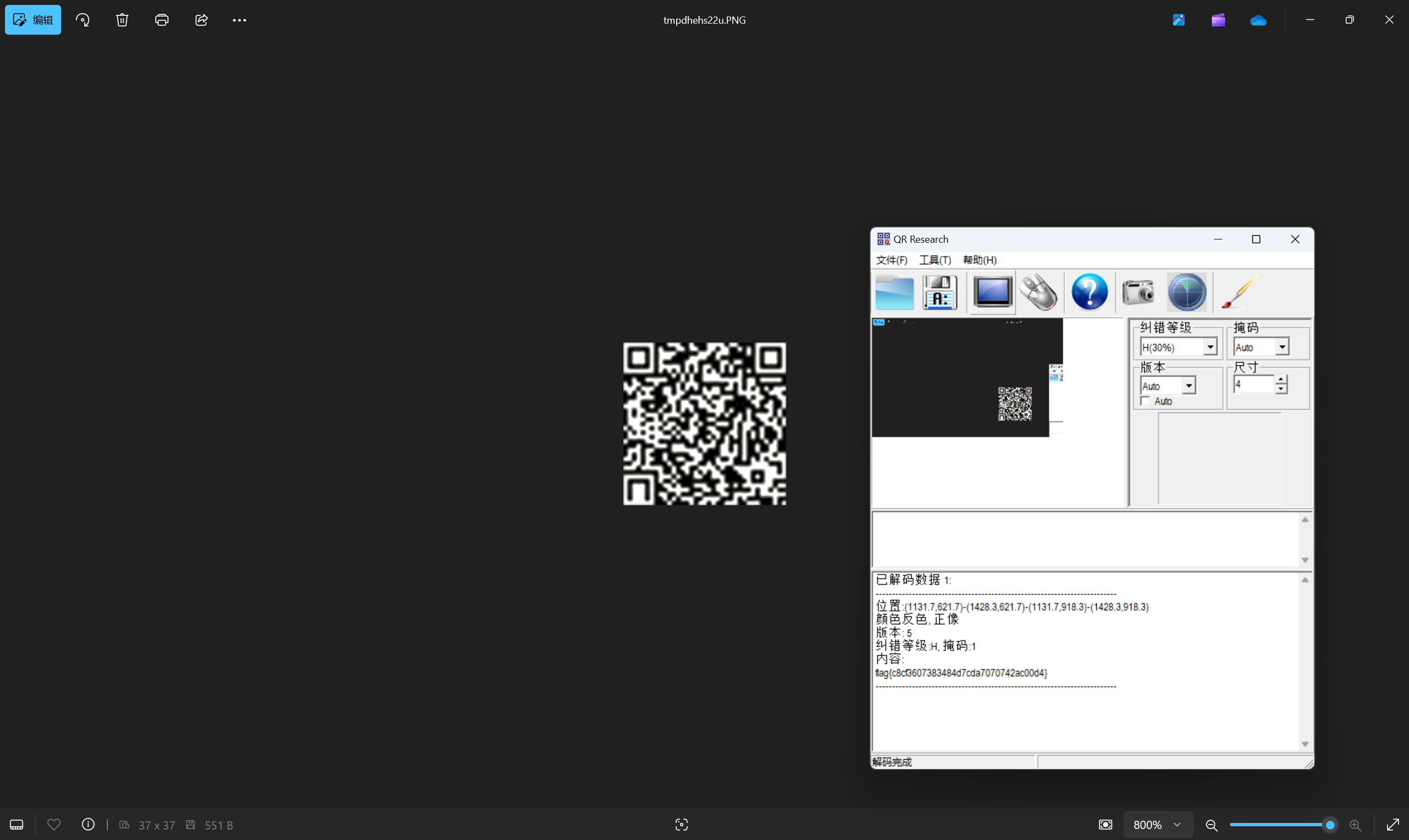Click the empty upper text box in QR Research
Screen dimensions: 1409x840
point(1086,539)
